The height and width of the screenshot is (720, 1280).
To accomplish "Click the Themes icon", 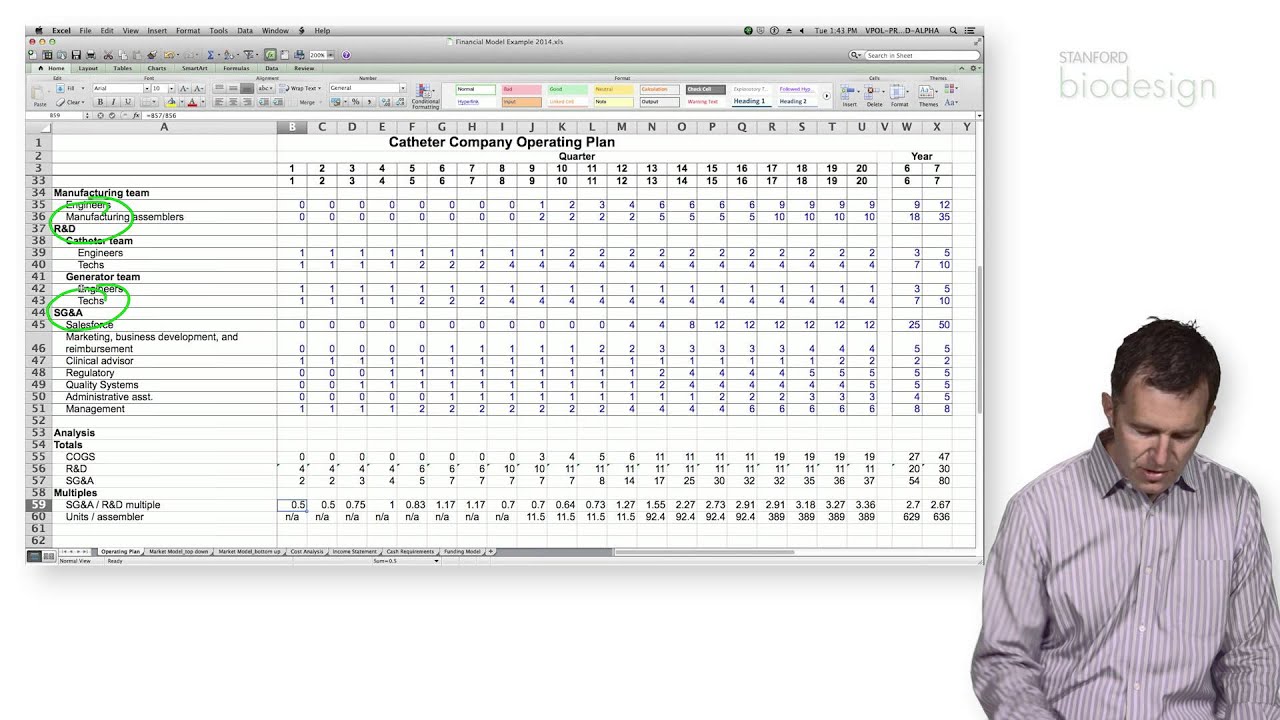I will click(928, 93).
